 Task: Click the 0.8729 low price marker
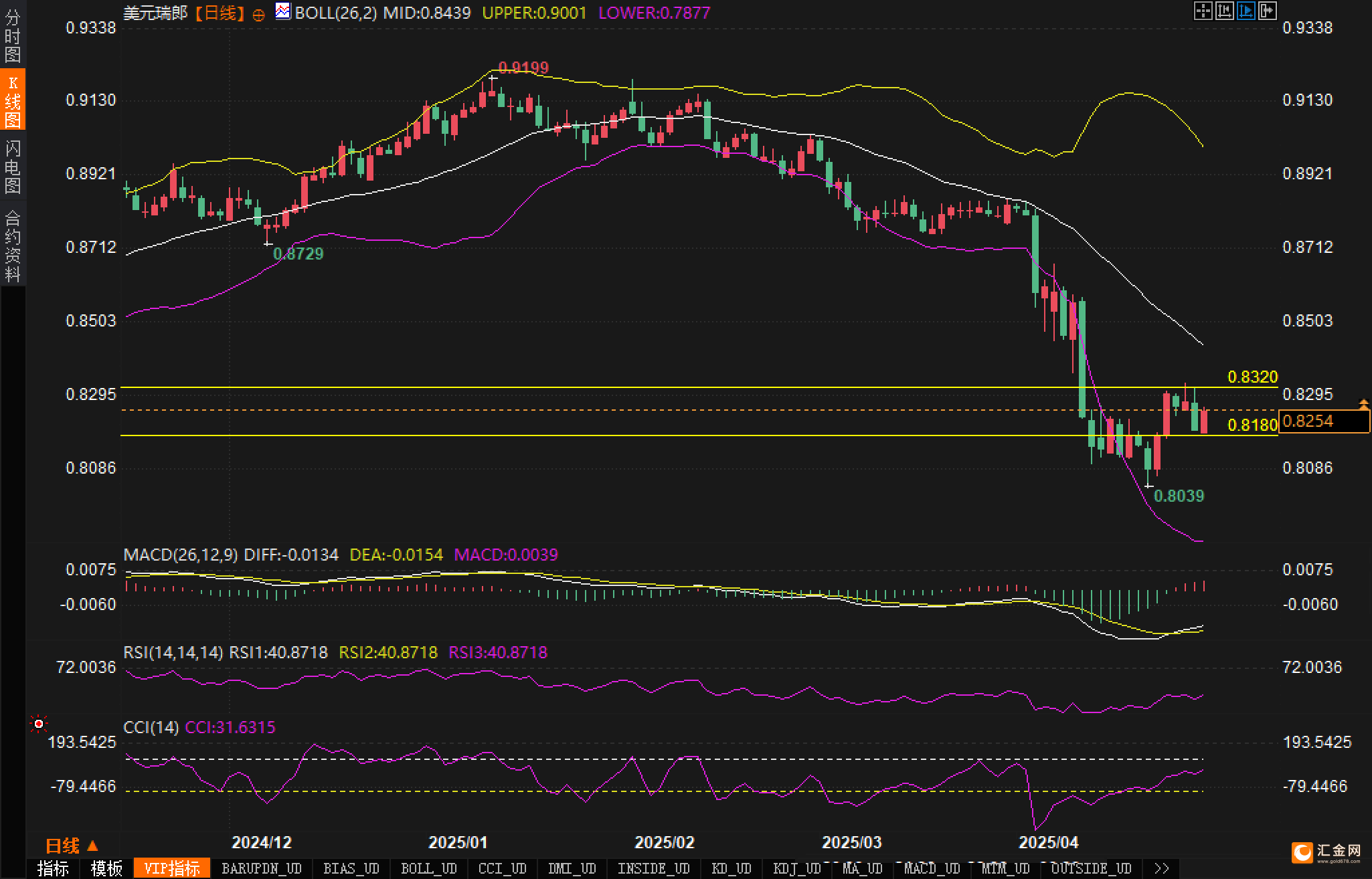coord(298,254)
